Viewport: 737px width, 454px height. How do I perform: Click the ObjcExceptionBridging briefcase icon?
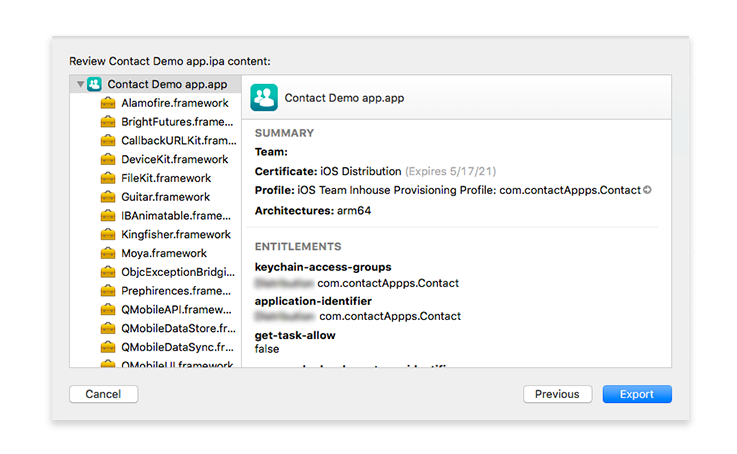108,272
